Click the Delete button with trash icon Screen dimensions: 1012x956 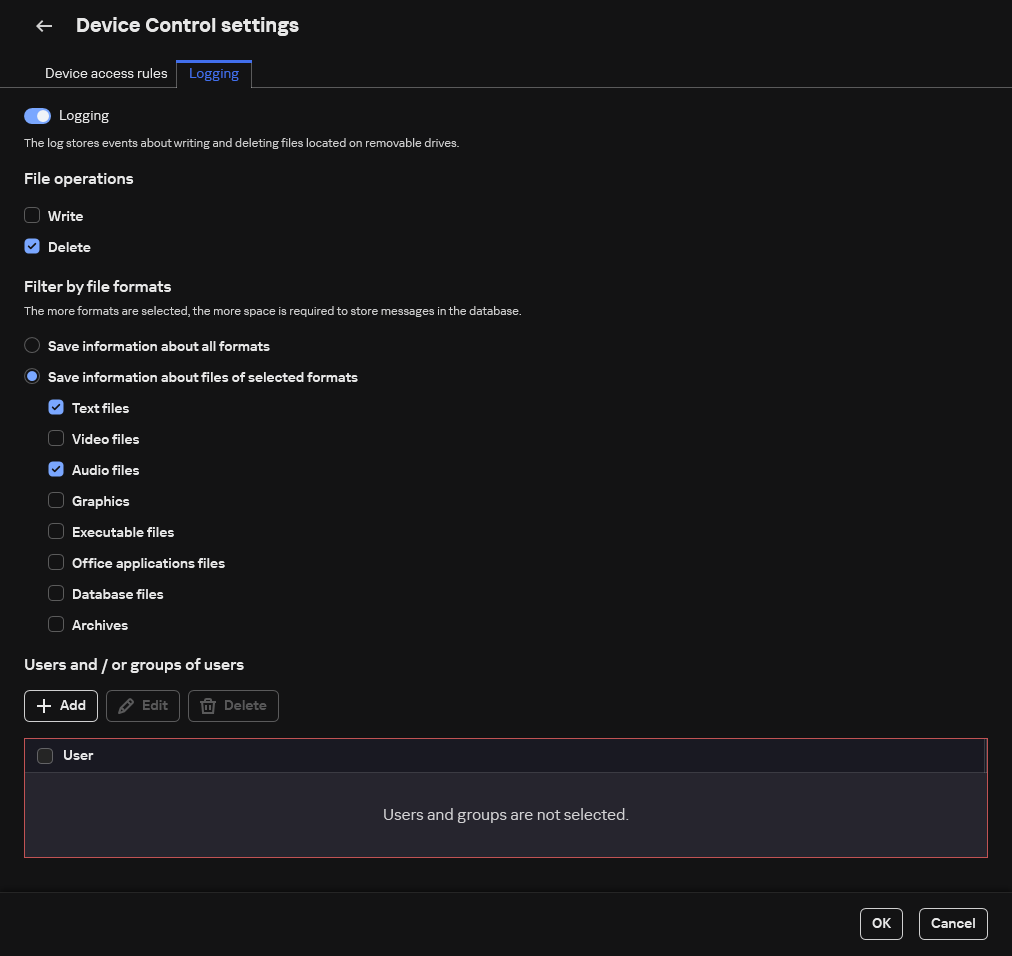[233, 705]
